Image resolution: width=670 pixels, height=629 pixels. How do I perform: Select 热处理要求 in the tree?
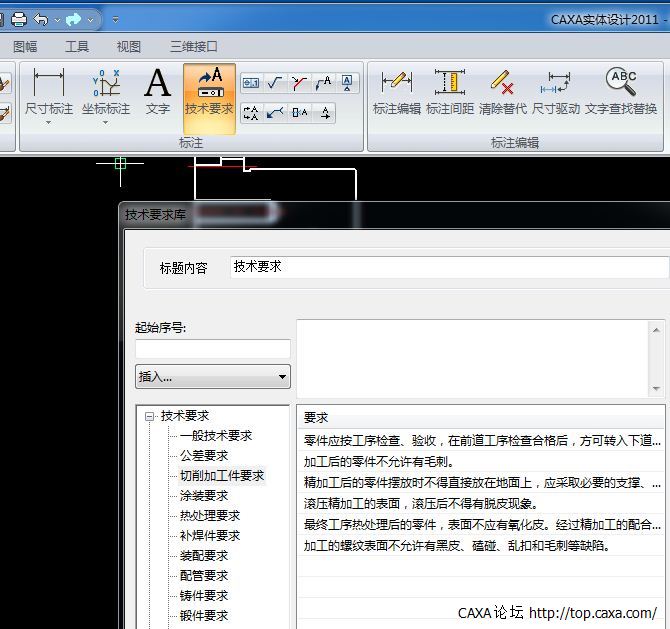pos(210,516)
